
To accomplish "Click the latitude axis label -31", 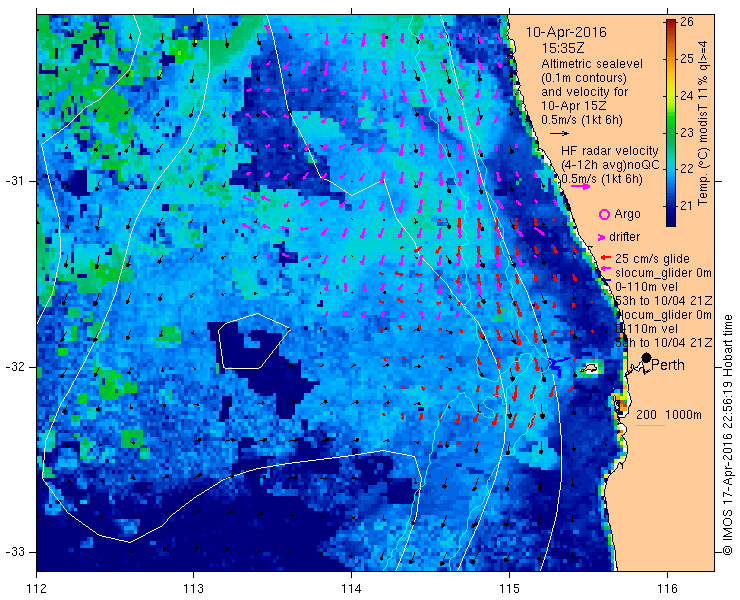I will coord(14,181).
